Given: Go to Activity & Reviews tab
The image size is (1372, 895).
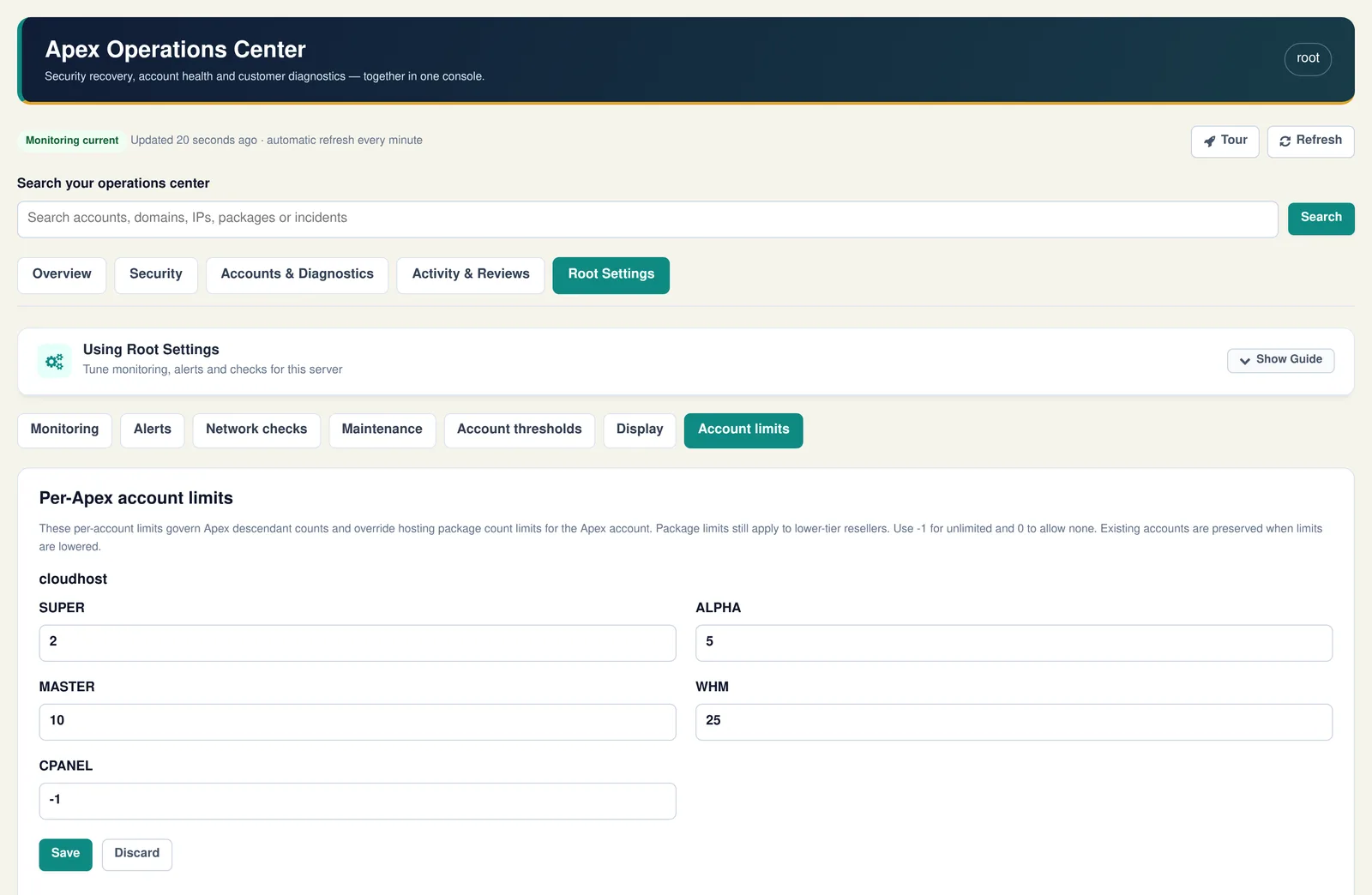Looking at the screenshot, I should (x=471, y=275).
